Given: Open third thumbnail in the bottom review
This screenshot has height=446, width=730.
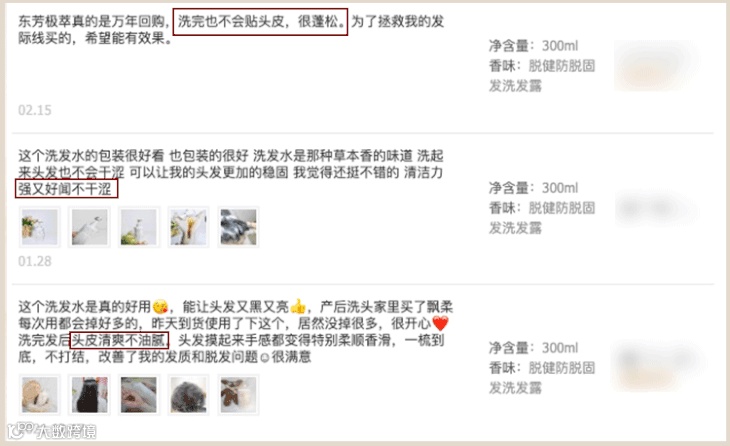Looking at the screenshot, I should (x=139, y=394).
